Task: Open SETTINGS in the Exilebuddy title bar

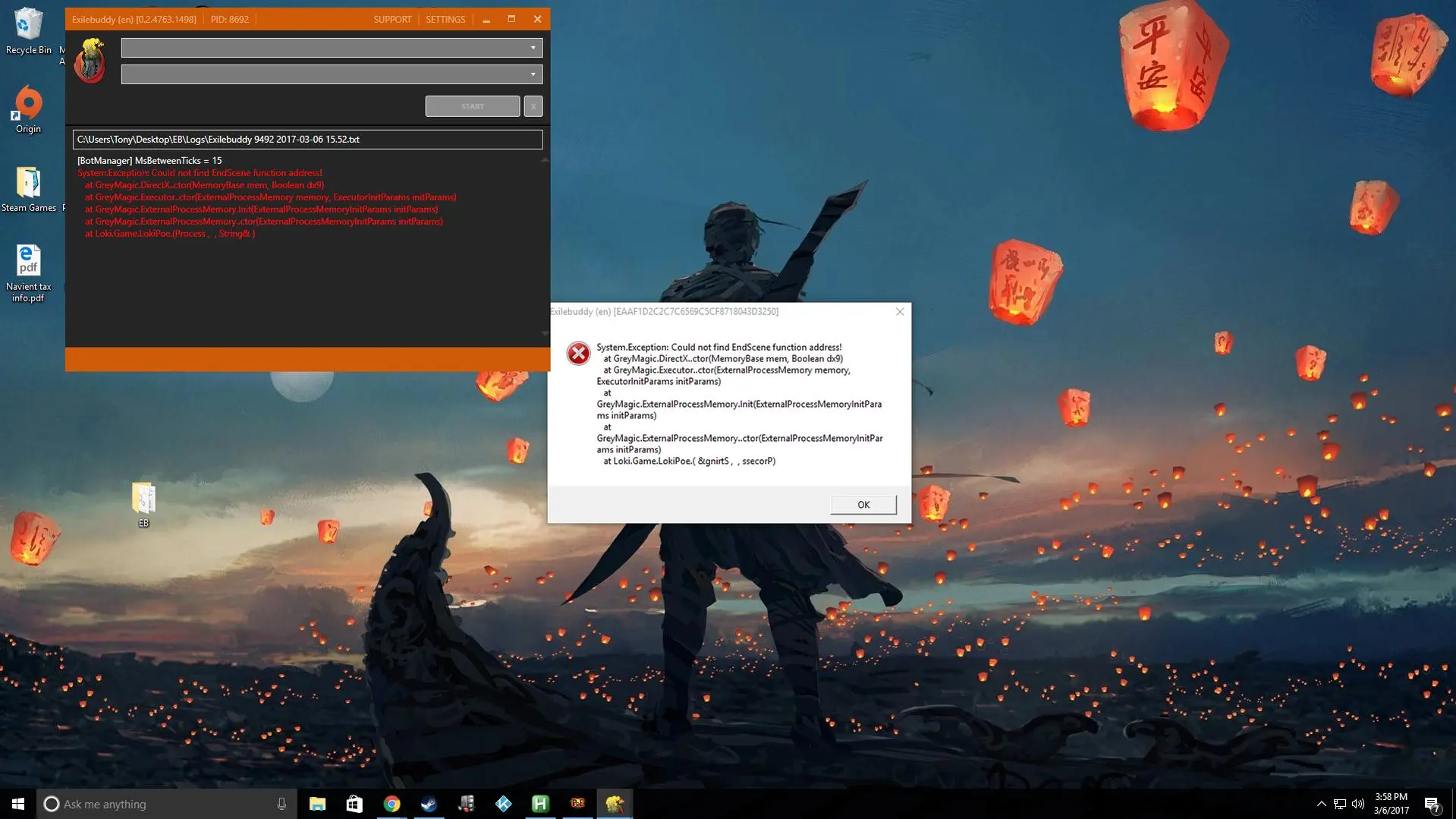Action: pos(445,19)
